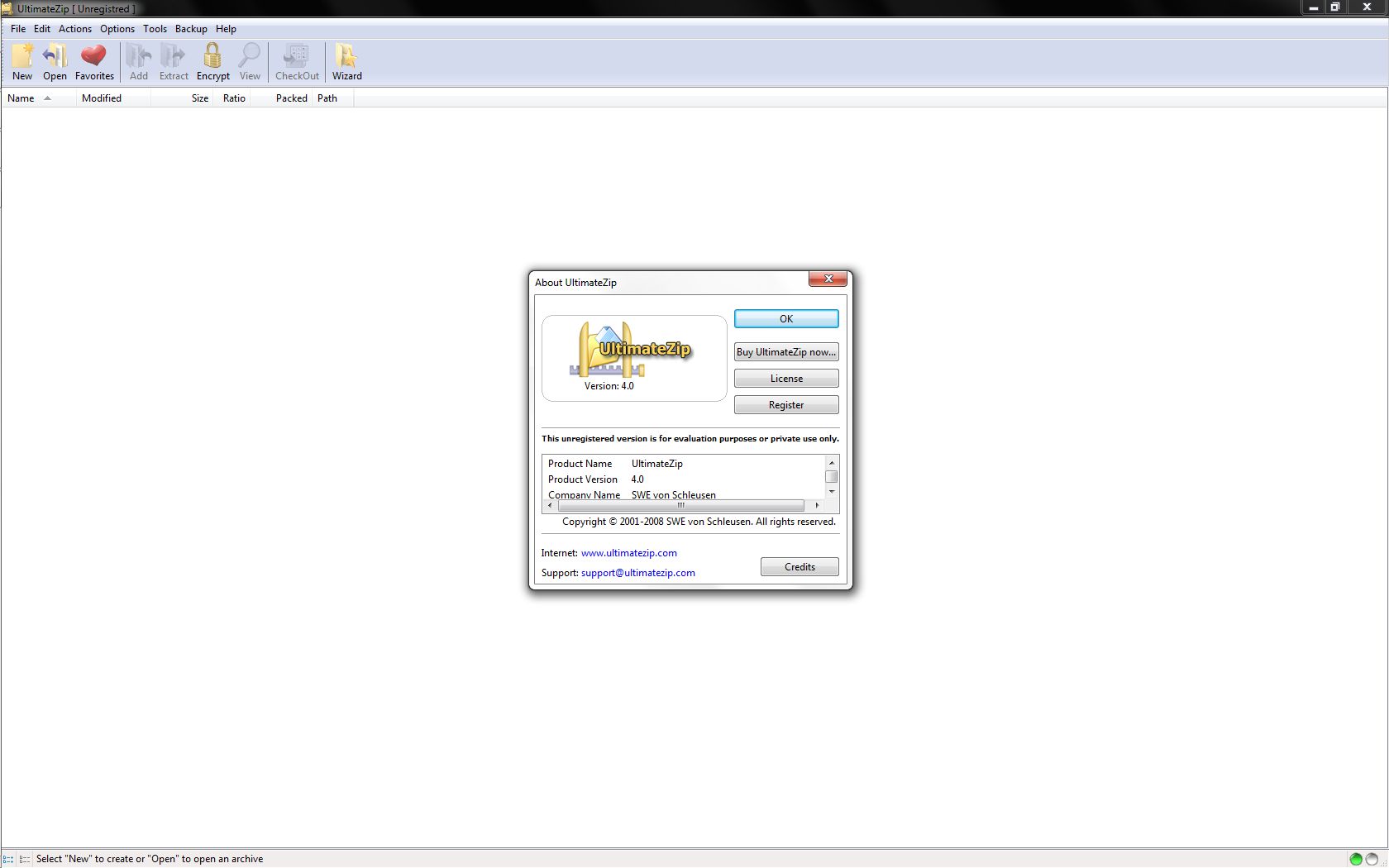Click the Credits button
Viewport: 1389px width, 868px height.
click(x=800, y=567)
